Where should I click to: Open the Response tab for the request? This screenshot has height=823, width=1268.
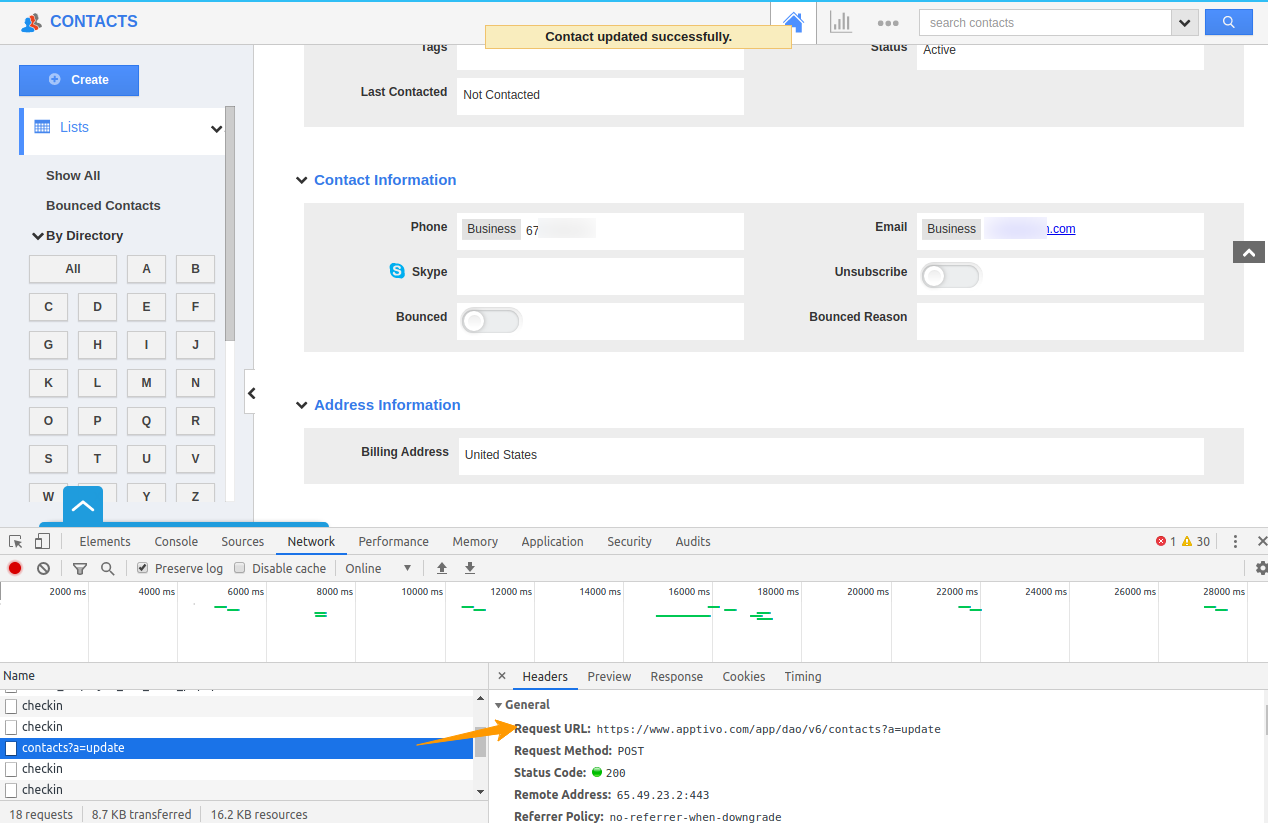(676, 676)
